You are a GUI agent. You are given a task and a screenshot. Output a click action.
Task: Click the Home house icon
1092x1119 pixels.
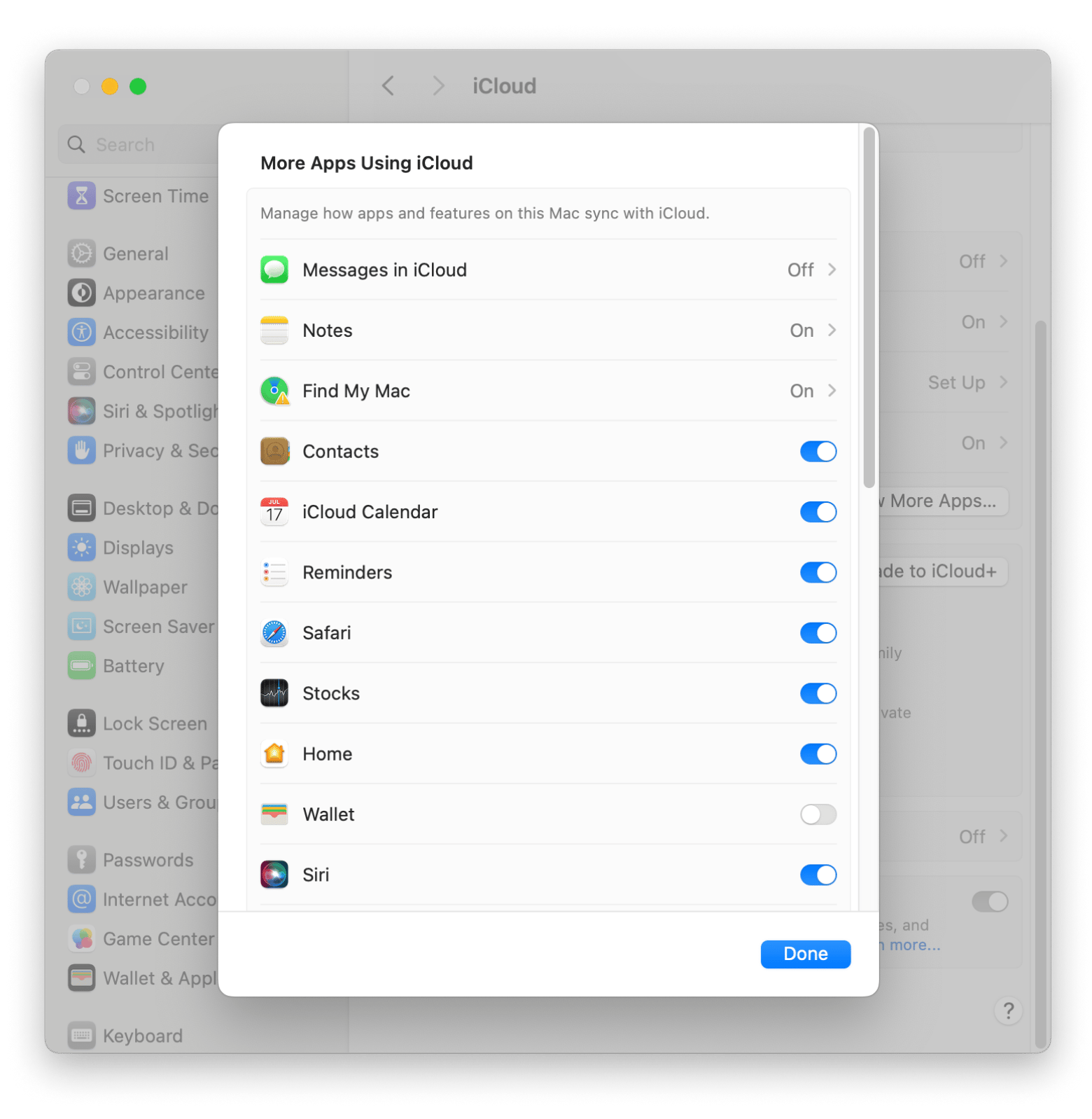[274, 754]
